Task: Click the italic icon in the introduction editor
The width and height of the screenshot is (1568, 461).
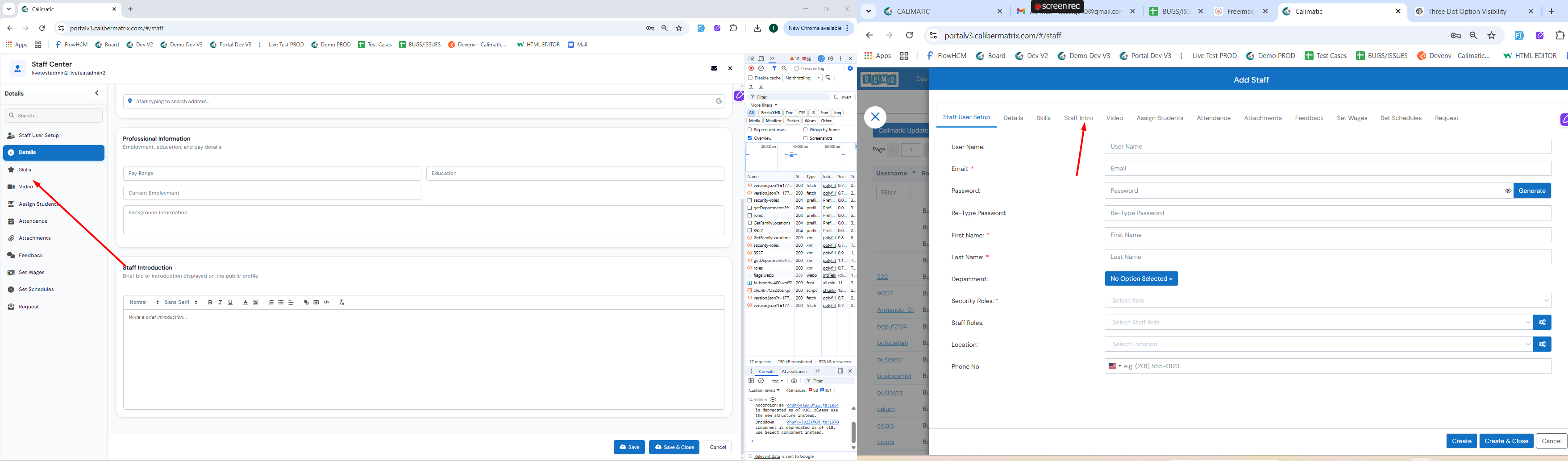Action: point(220,302)
